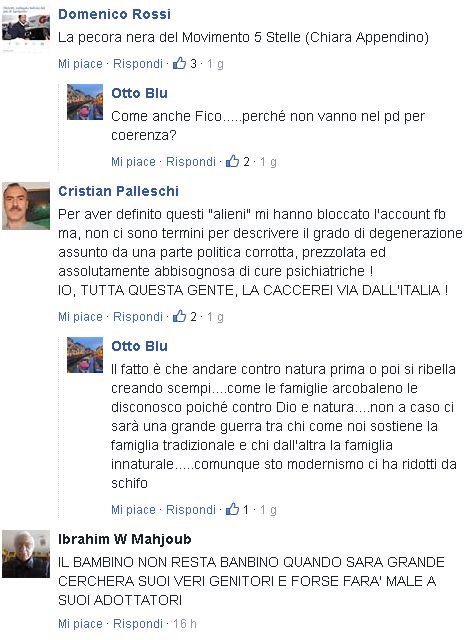Viewport: 472px width, 640px height.
Task: Reply to Ibrahim W Mahjoub's comment
Action: pyautogui.click(x=138, y=624)
